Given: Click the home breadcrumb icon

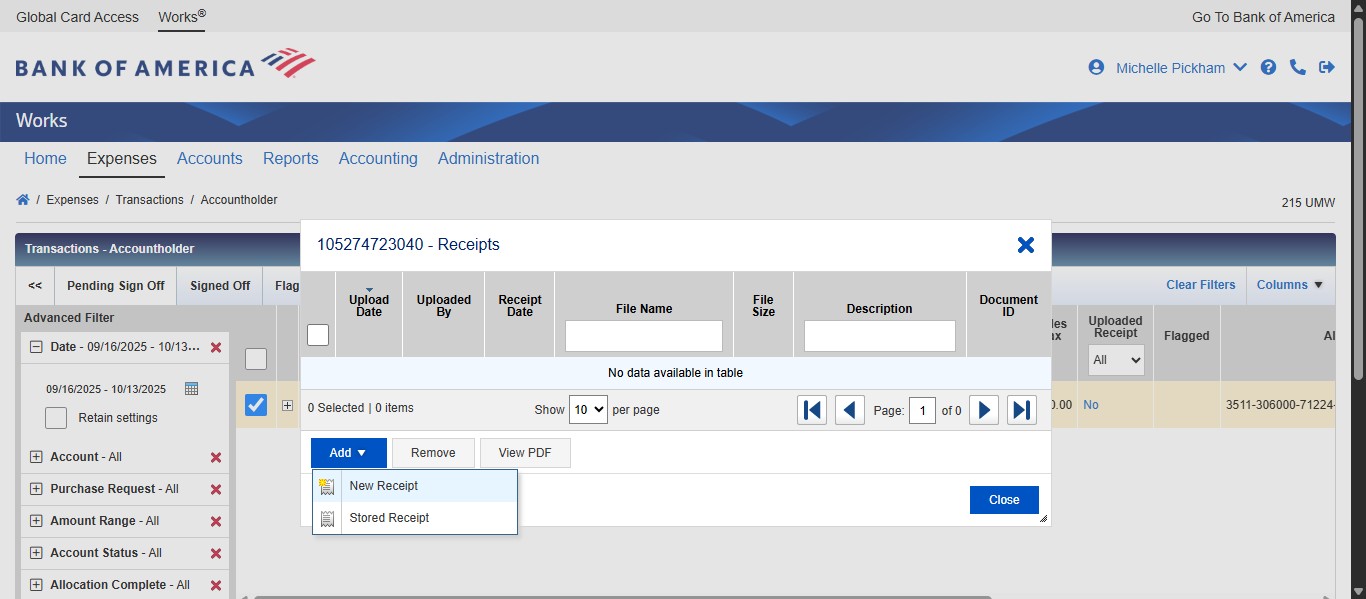Looking at the screenshot, I should (22, 200).
